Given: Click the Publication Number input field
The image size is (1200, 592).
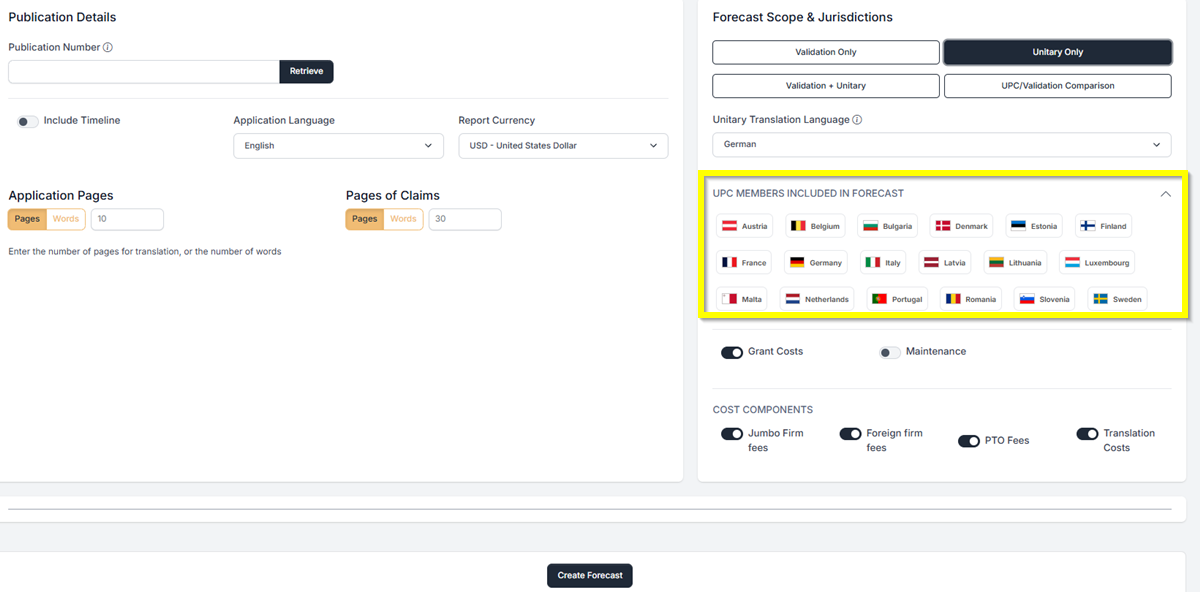Looking at the screenshot, I should pyautogui.click(x=143, y=72).
